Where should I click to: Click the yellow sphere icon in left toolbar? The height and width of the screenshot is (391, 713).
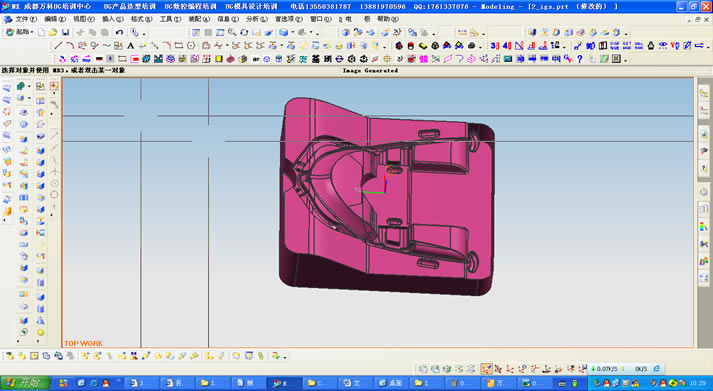[x=40, y=332]
